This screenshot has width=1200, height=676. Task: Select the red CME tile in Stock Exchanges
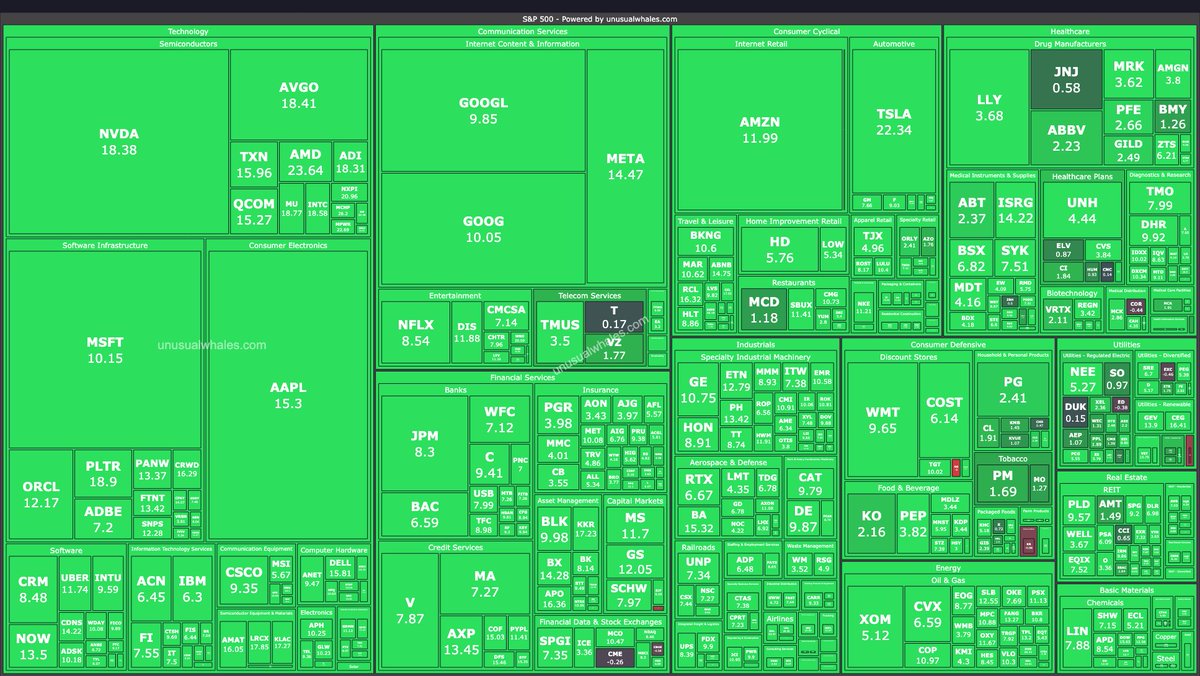click(614, 657)
